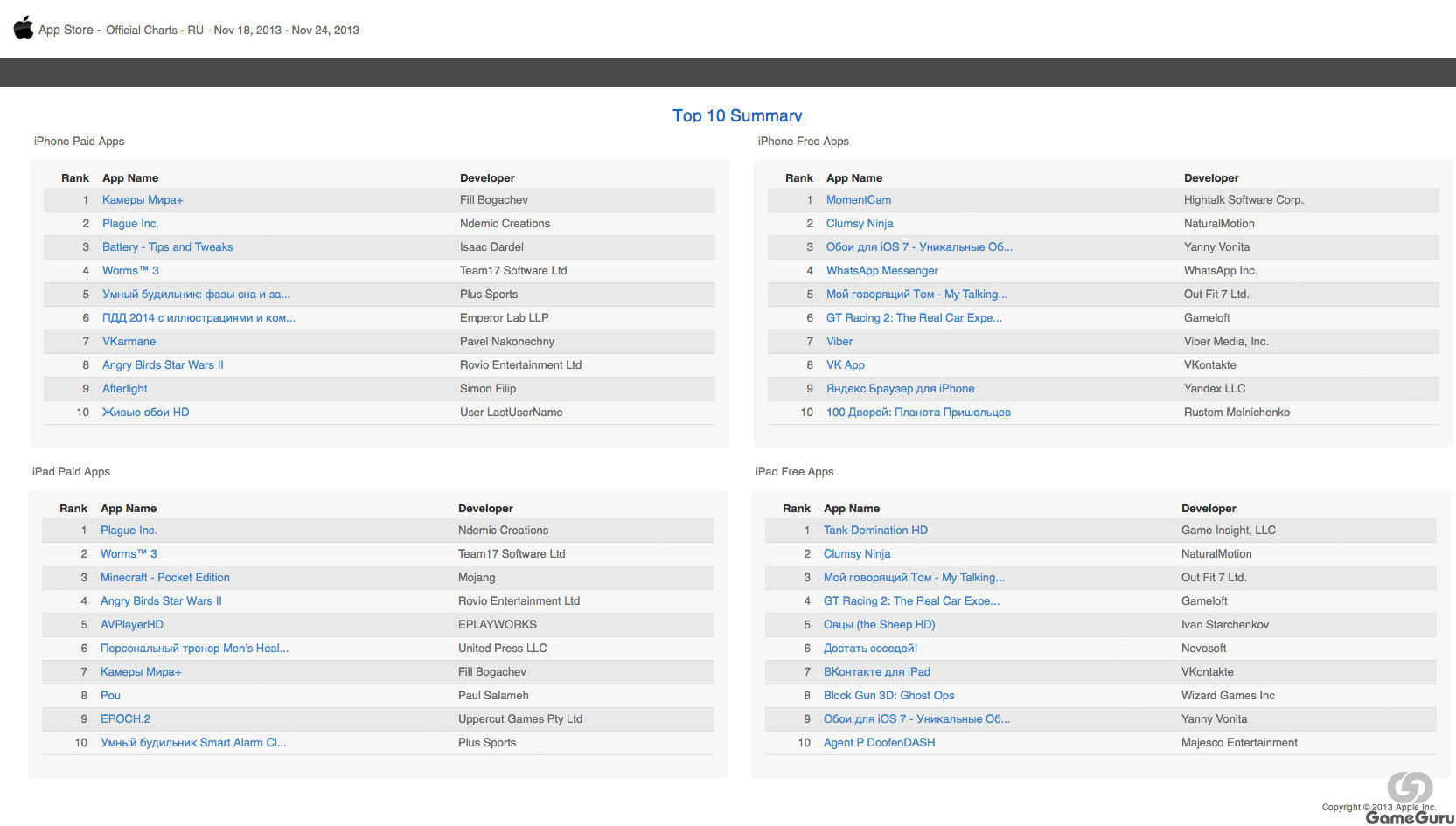Open Обои для iOS 7 in iPhone Free Apps

point(919,247)
